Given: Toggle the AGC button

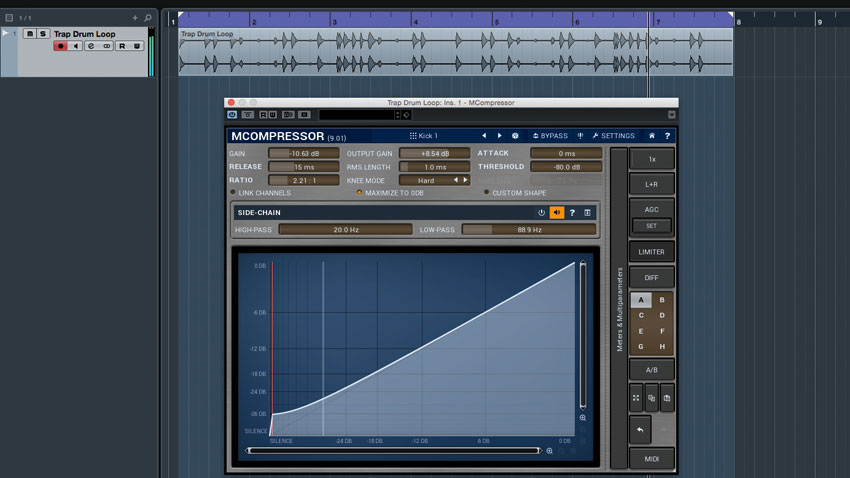Looking at the screenshot, I should pyautogui.click(x=652, y=209).
